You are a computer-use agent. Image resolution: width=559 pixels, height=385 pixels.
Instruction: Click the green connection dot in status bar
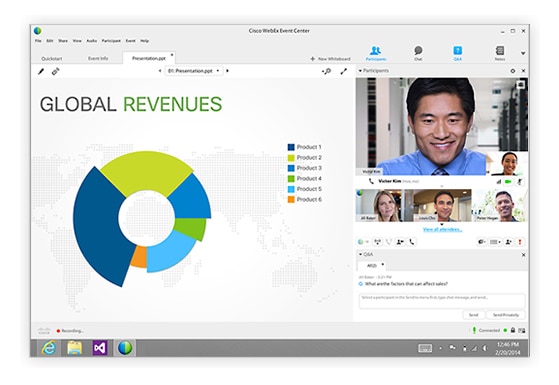505,330
